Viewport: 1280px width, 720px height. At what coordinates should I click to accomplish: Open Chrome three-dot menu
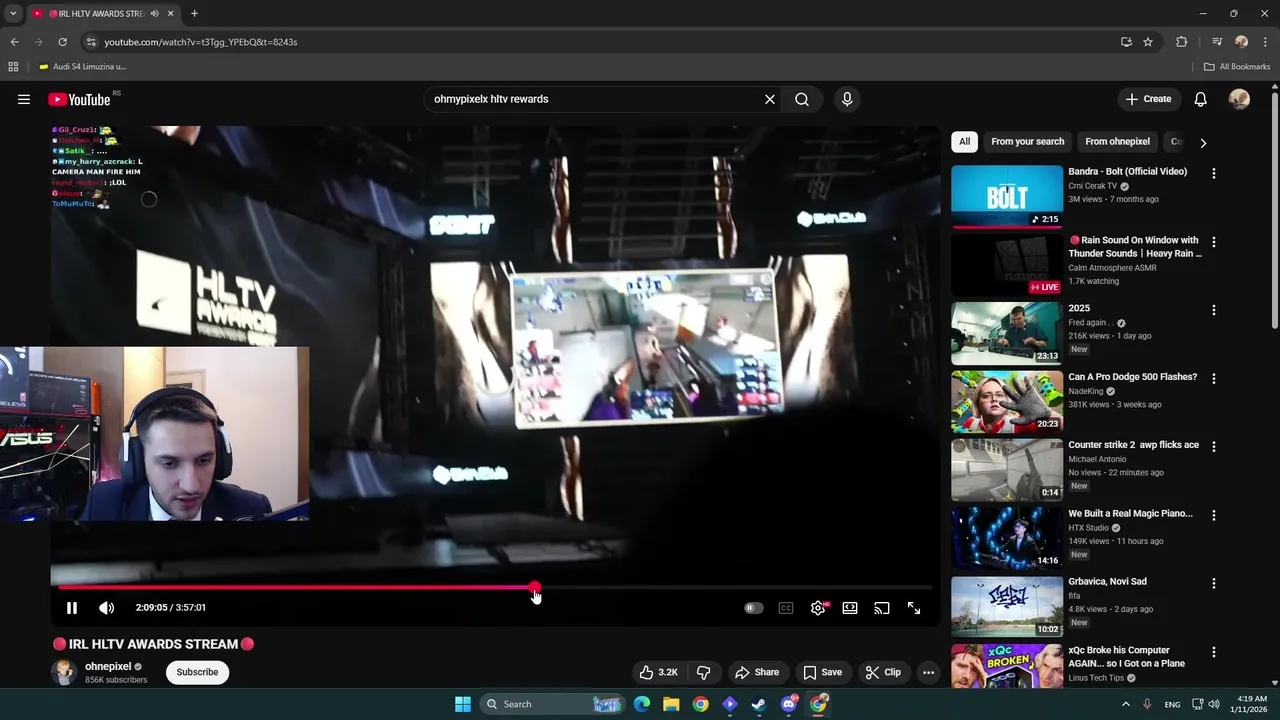pyautogui.click(x=1265, y=42)
